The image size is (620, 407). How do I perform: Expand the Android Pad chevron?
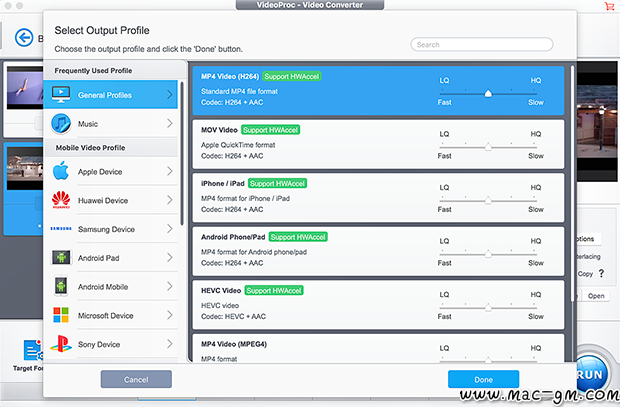pos(170,257)
